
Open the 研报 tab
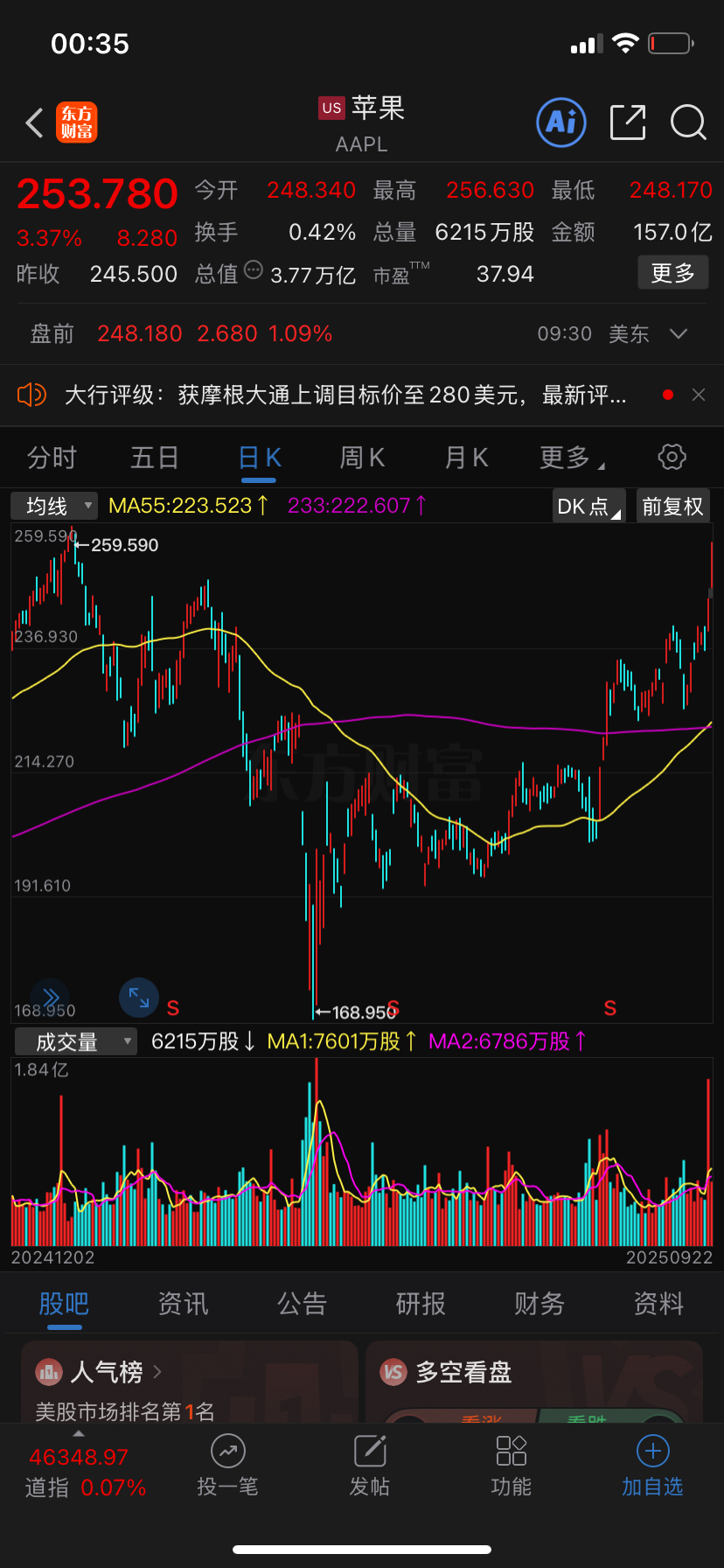[421, 1304]
